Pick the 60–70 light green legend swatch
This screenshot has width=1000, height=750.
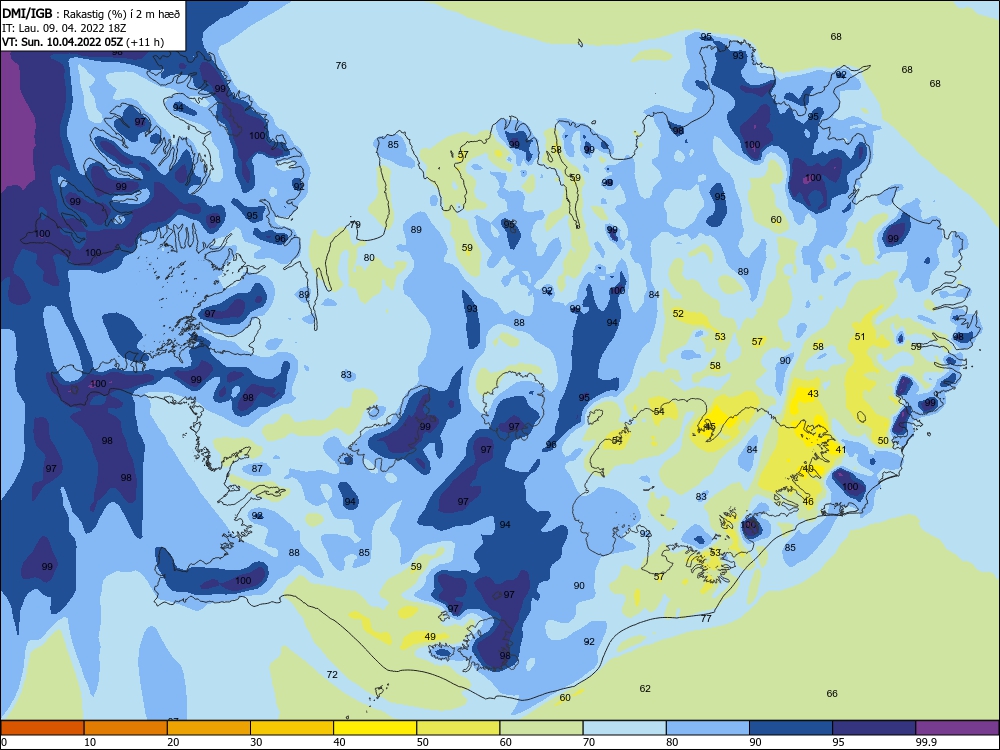541,728
